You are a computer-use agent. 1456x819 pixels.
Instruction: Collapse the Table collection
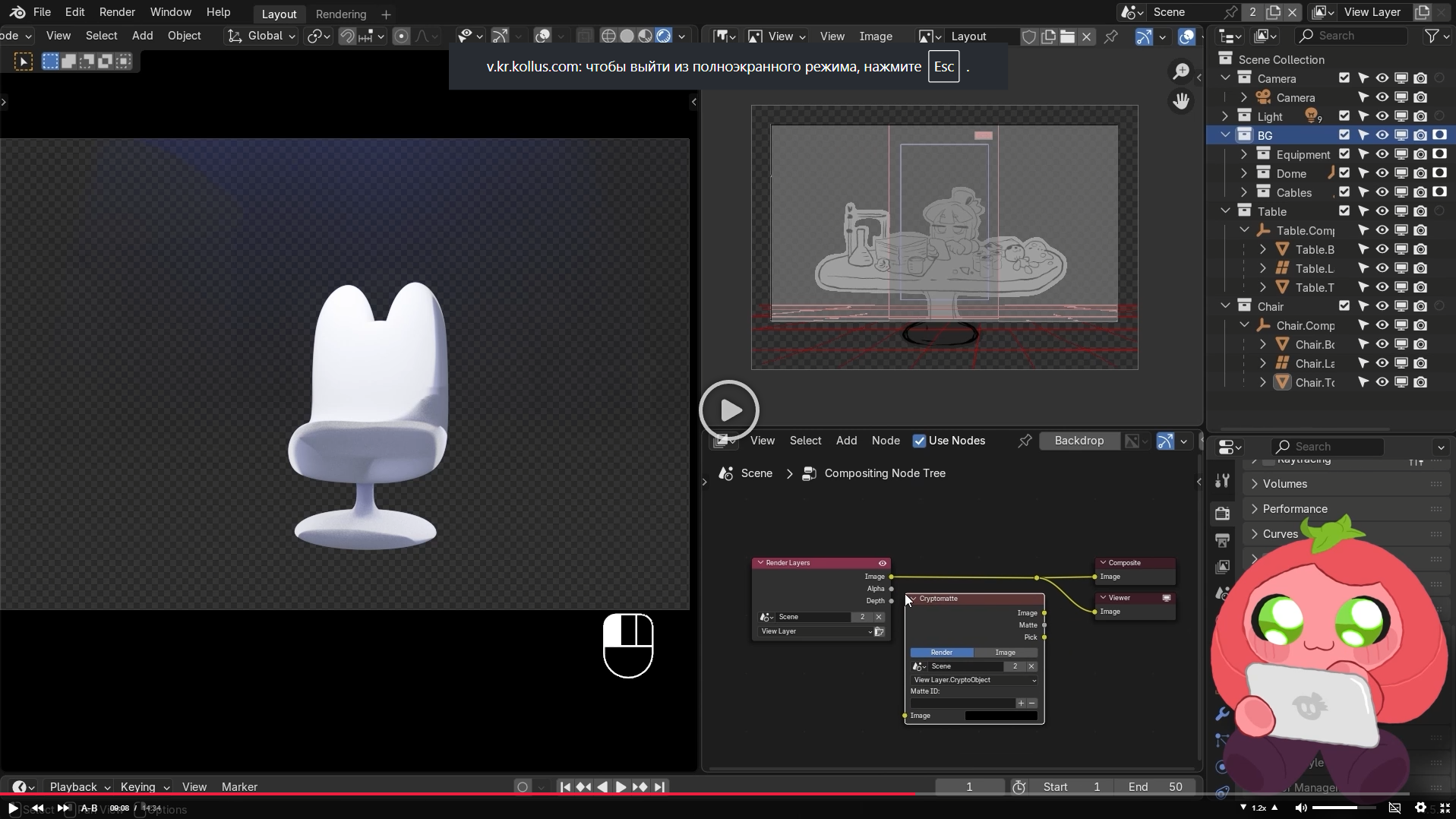1225,211
